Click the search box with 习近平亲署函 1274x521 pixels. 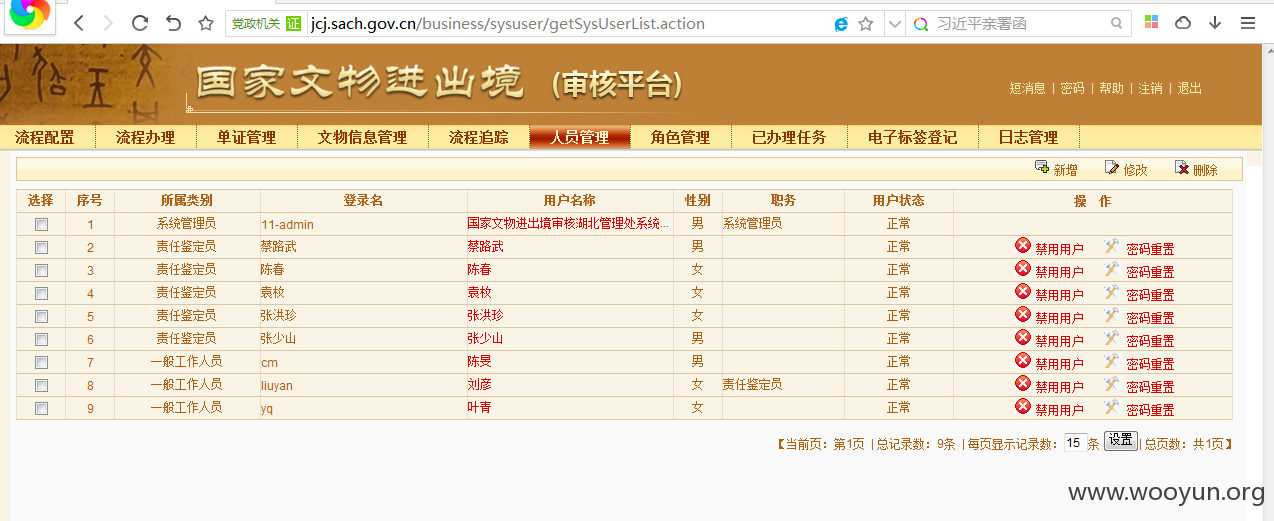pyautogui.click(x=1020, y=24)
